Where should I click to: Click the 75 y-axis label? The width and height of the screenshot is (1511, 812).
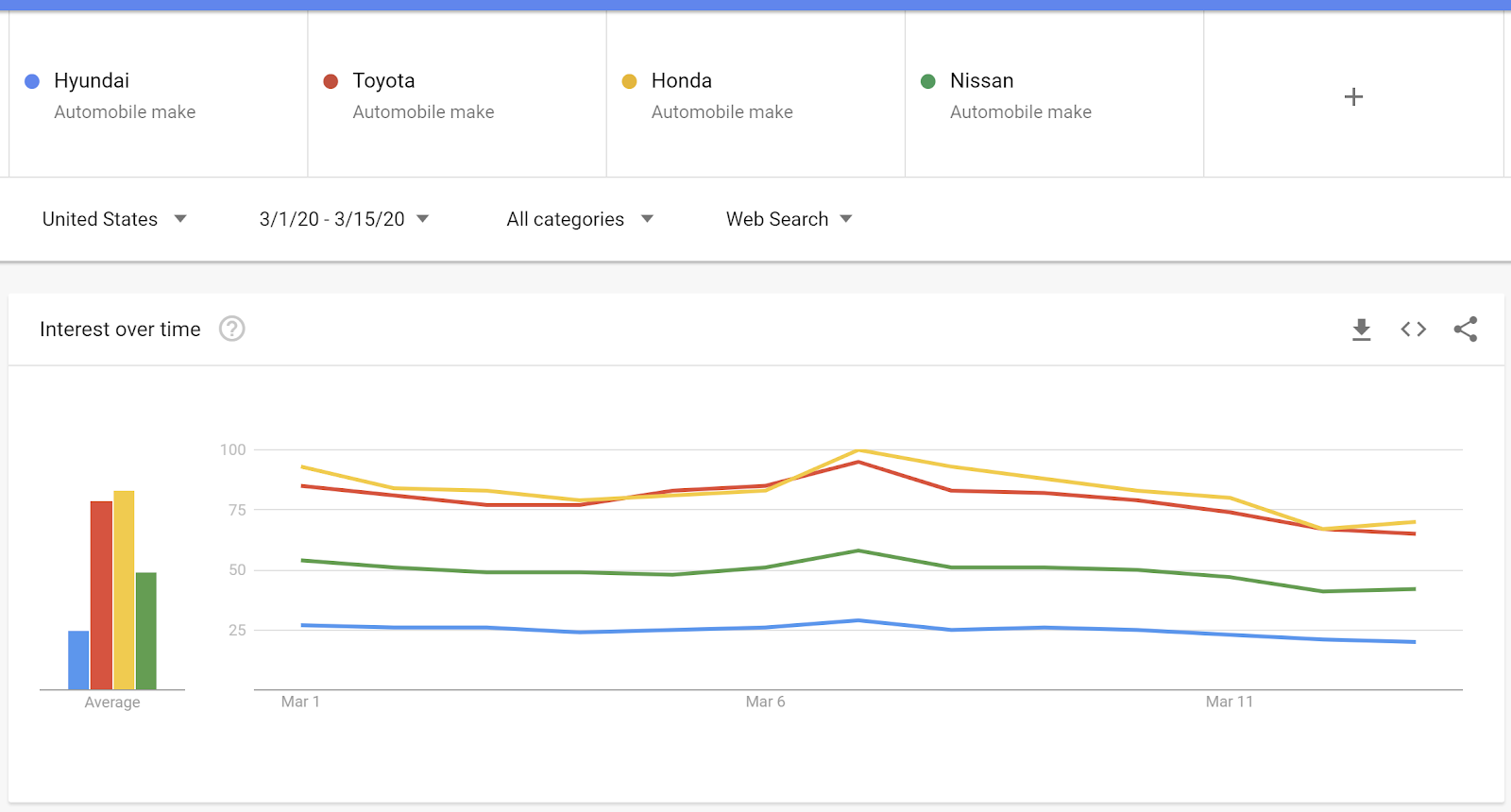coord(237,510)
